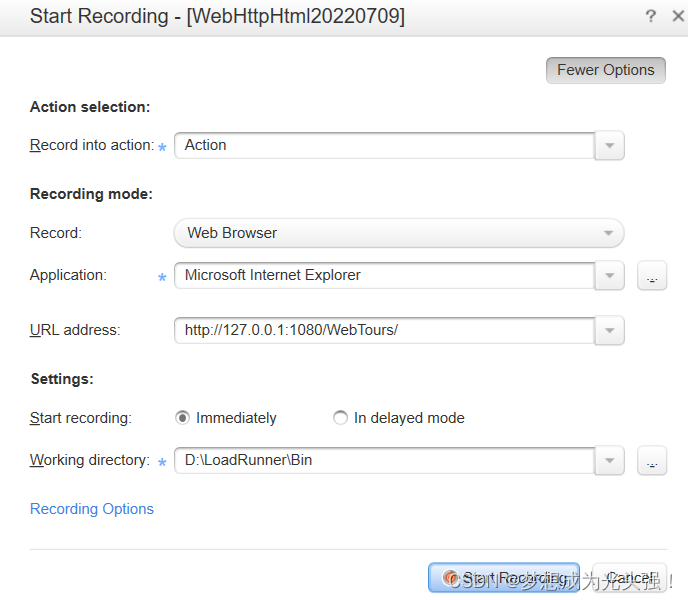
Task: Close the Start Recording dialog
Action: click(x=678, y=16)
